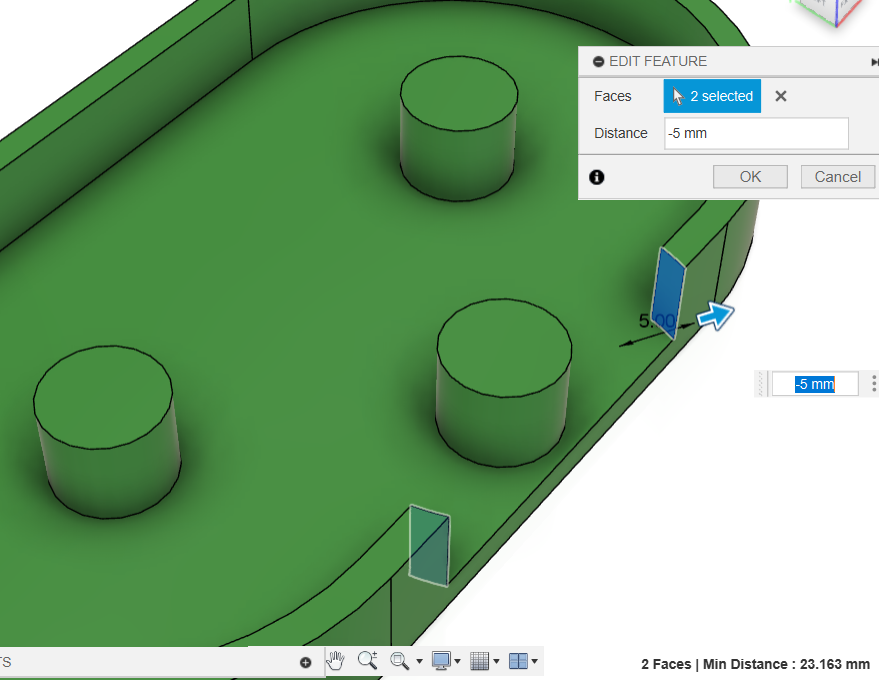Expand the Edit Feature panel side arrow
Viewport: 879px width, 680px height.
[x=875, y=62]
